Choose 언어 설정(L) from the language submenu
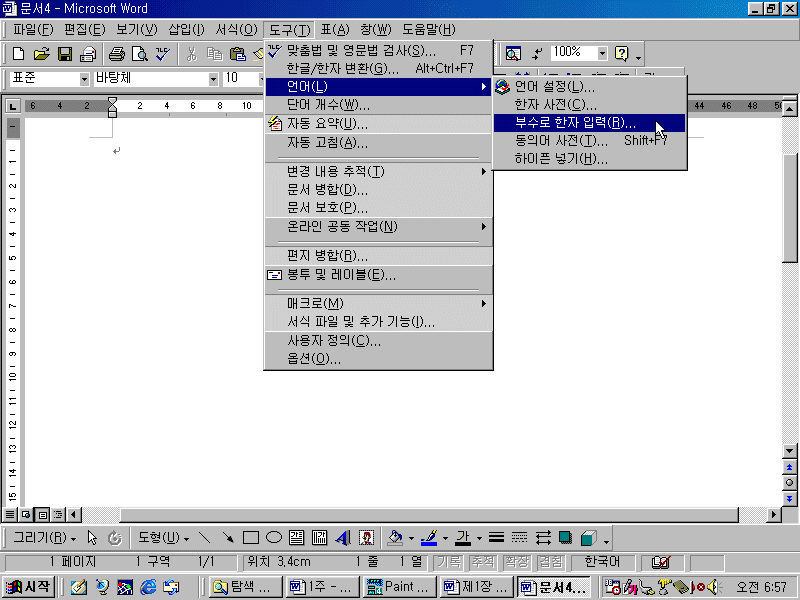This screenshot has height=600, width=800. click(x=589, y=87)
